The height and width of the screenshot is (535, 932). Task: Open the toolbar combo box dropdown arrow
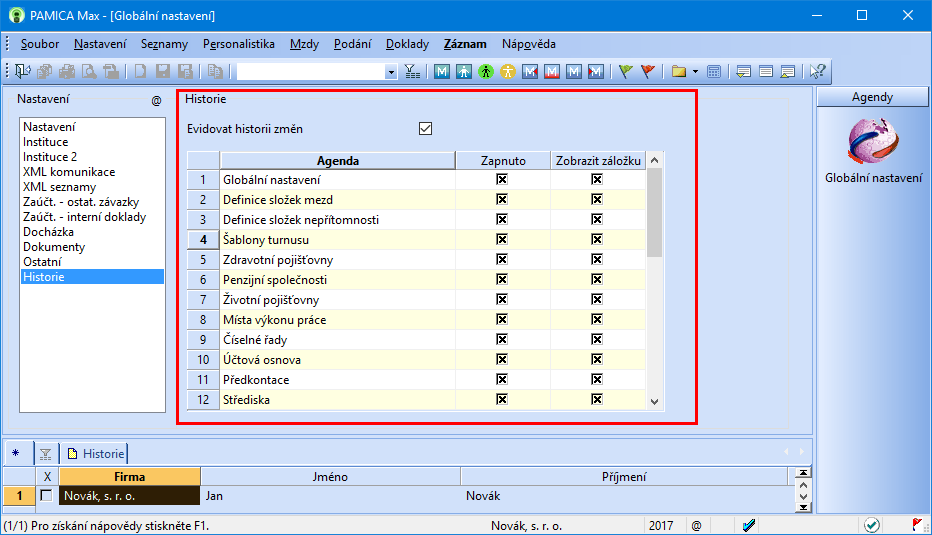point(391,72)
